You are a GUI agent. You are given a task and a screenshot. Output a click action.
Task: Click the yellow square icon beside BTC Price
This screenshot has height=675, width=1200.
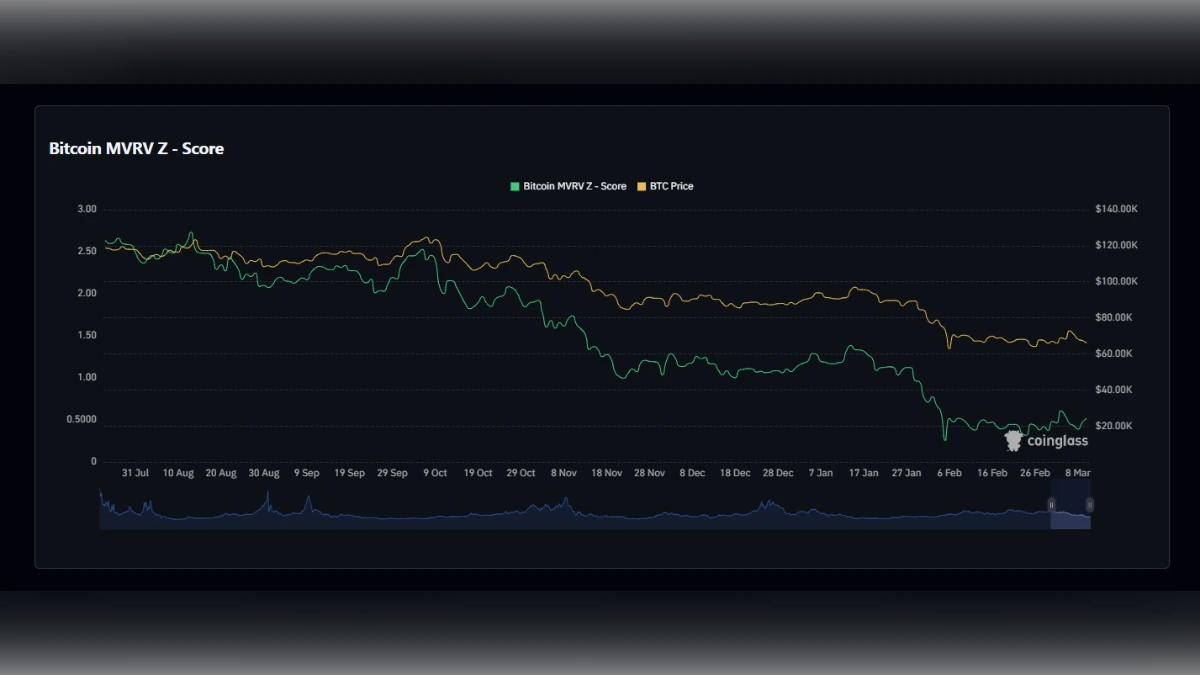(x=640, y=186)
